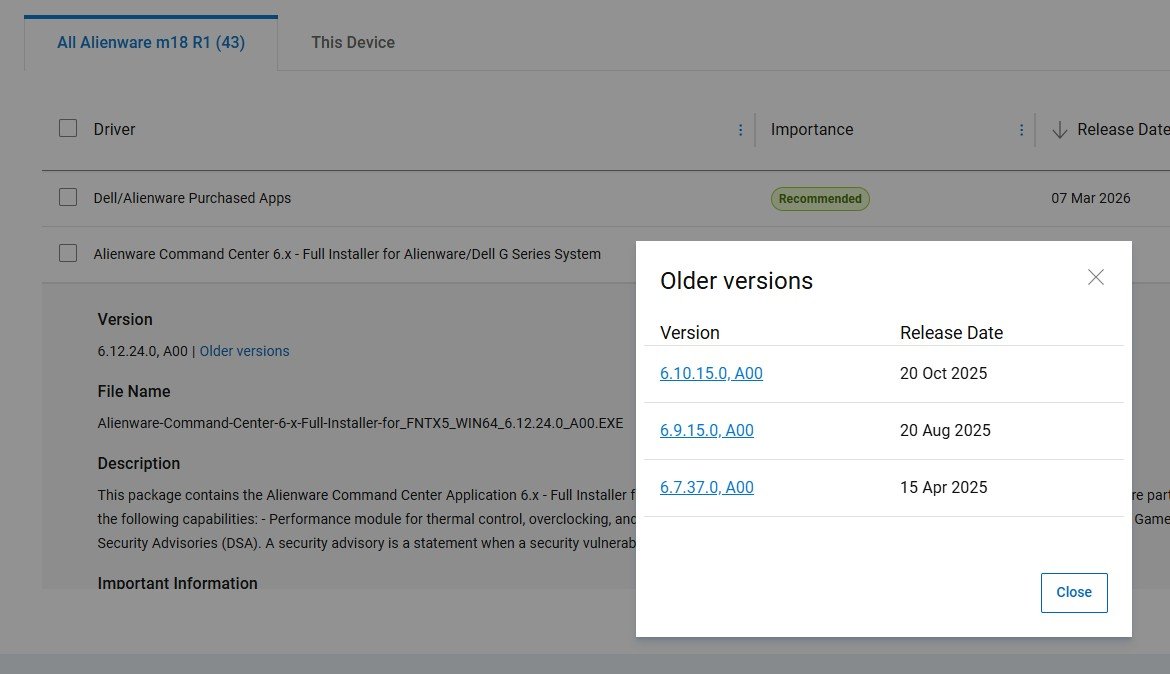Check the Dell/Alienware Purchased Apps checkbox
Image resolution: width=1170 pixels, height=674 pixels.
[x=68, y=197]
